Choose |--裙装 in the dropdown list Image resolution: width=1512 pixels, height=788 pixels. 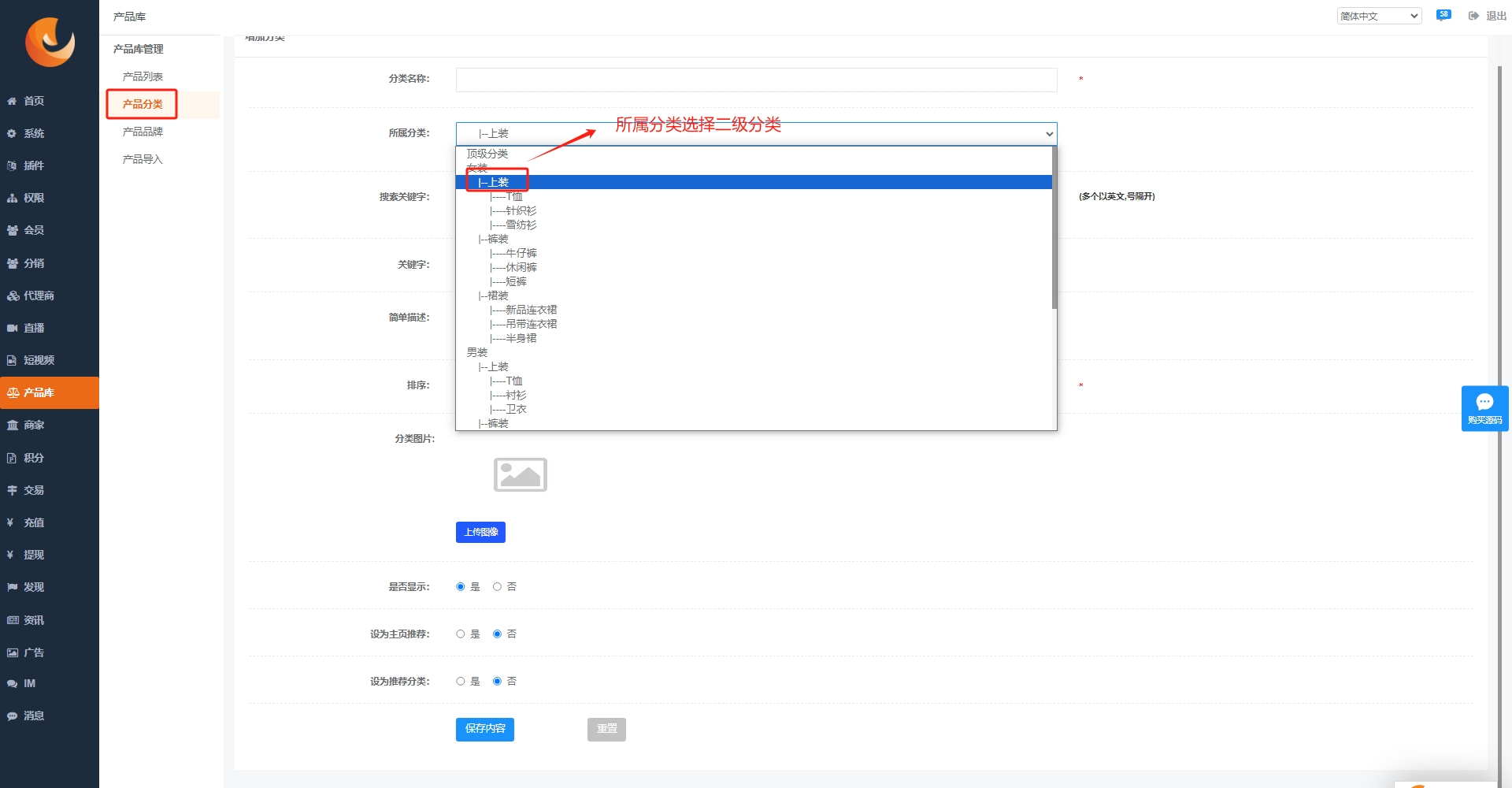coord(754,295)
